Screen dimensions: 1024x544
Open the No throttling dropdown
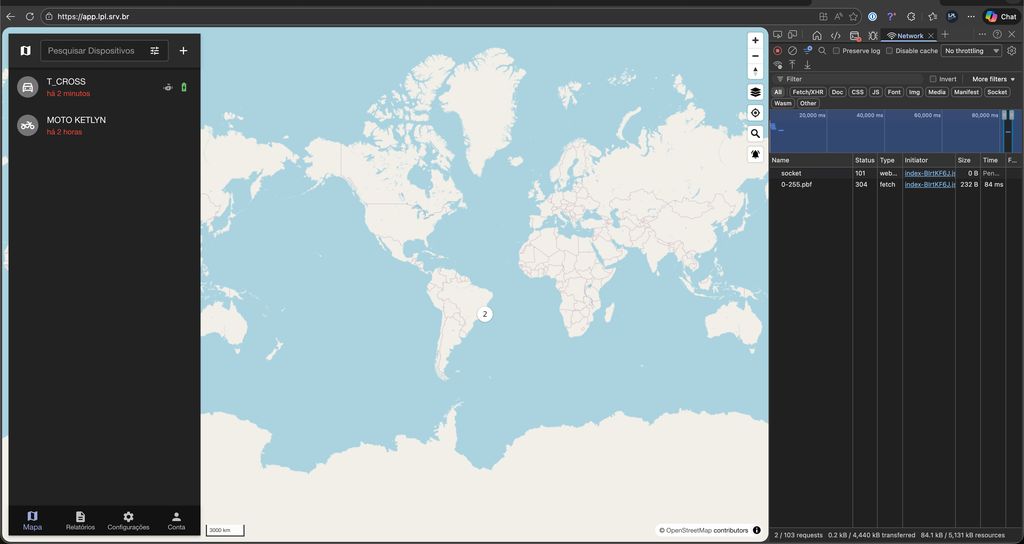tap(971, 51)
